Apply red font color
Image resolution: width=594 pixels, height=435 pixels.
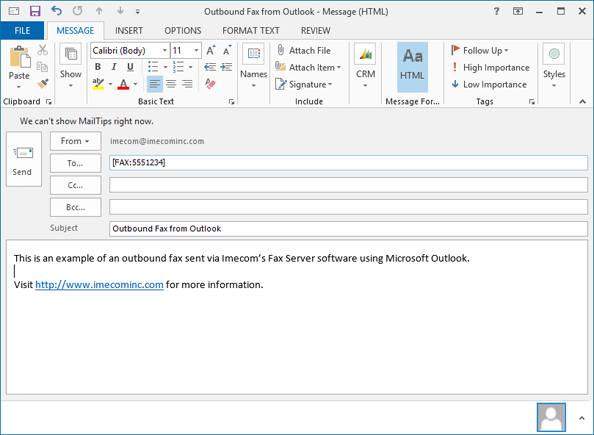coord(123,84)
